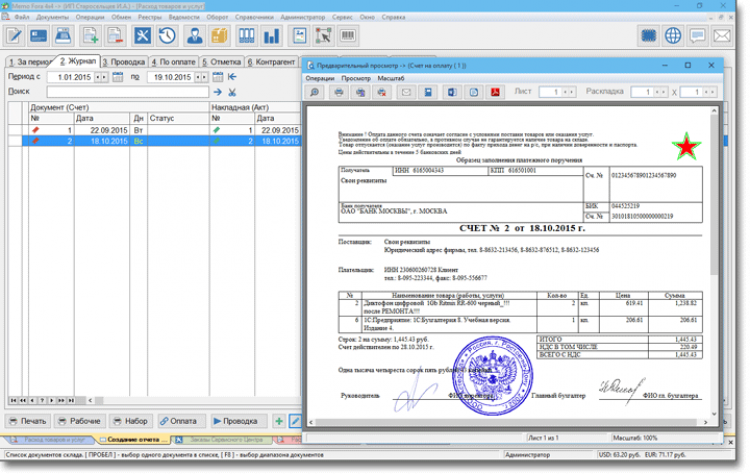Switch to the Проводка tab
This screenshot has width=750, height=474.
pyautogui.click(x=125, y=61)
